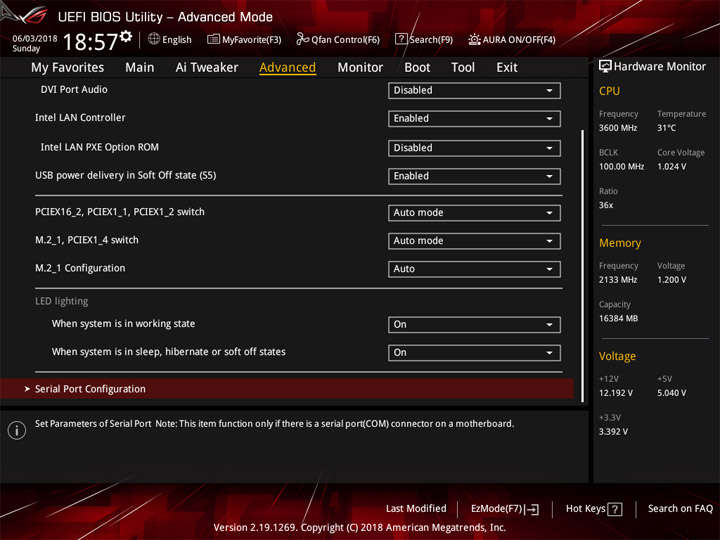720x540 pixels.
Task: Select the Advanced tab
Action: (287, 68)
